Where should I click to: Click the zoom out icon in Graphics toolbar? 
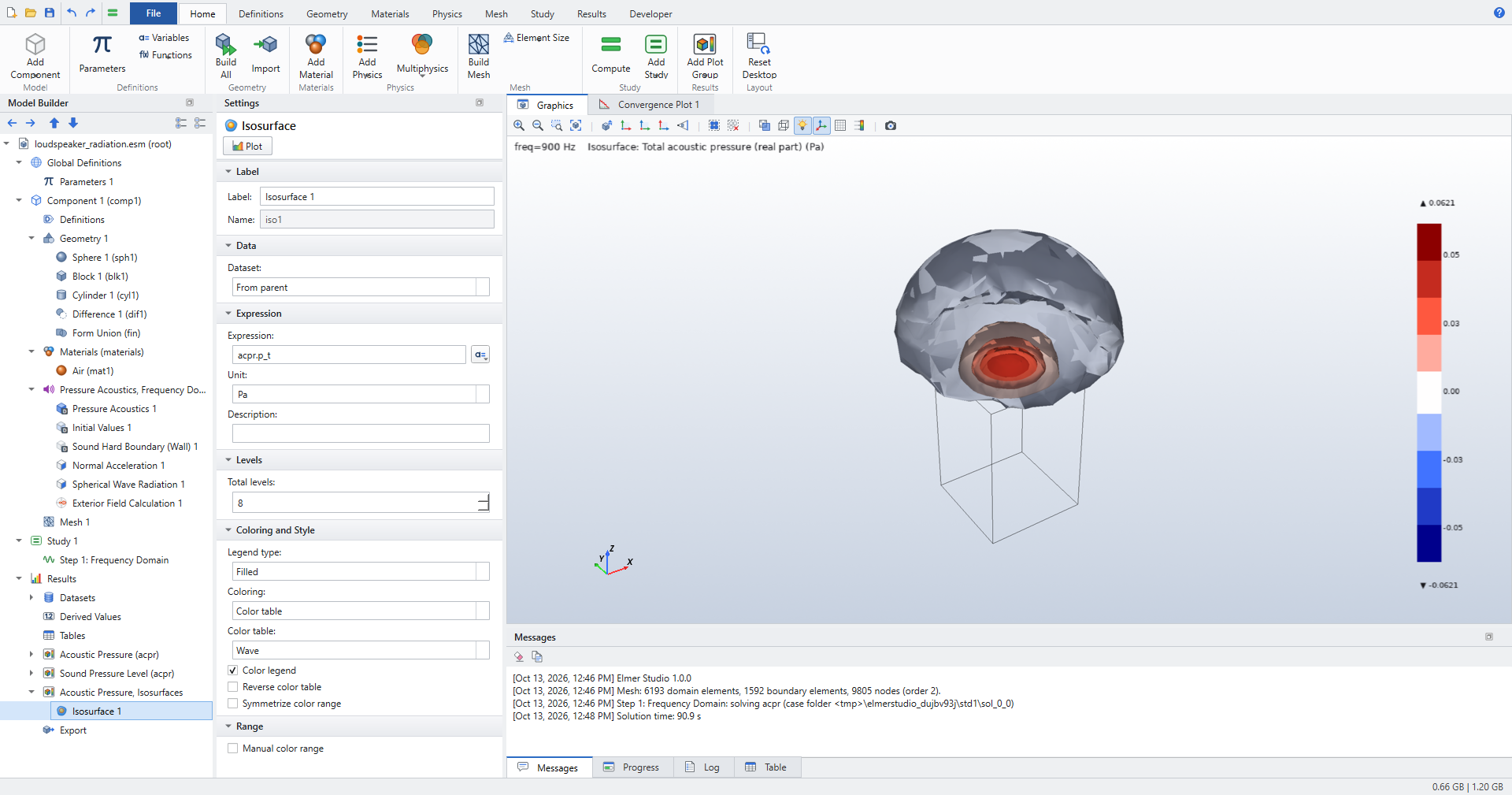[538, 125]
